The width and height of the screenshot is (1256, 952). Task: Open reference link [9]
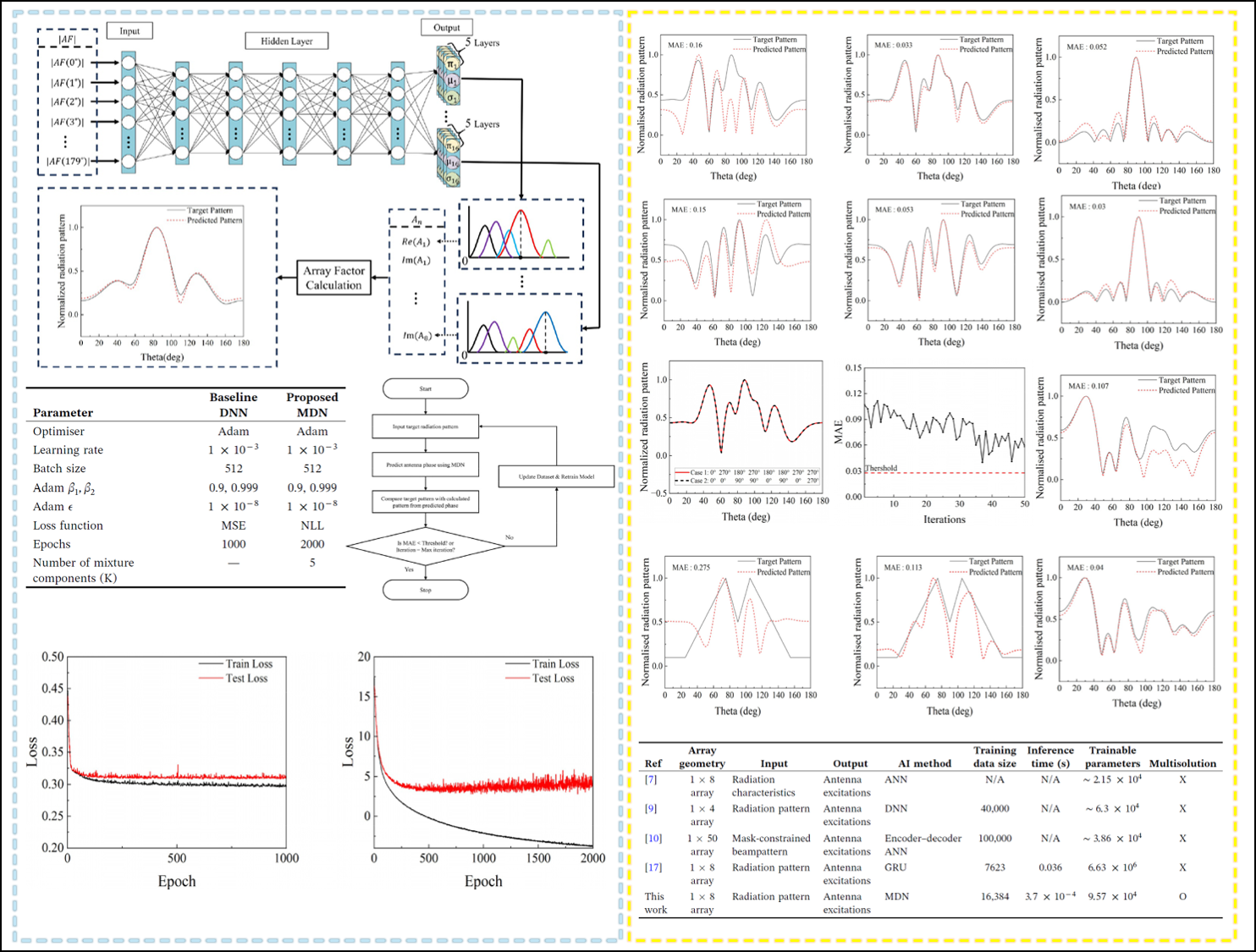click(x=651, y=808)
